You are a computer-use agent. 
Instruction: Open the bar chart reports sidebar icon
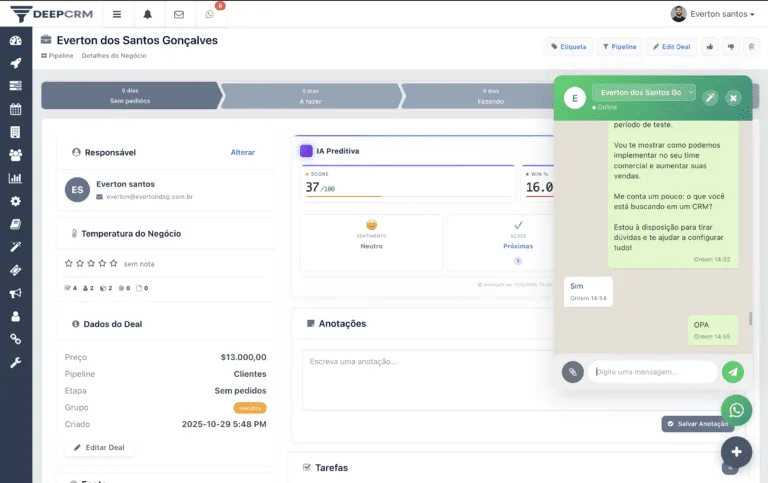[x=16, y=178]
